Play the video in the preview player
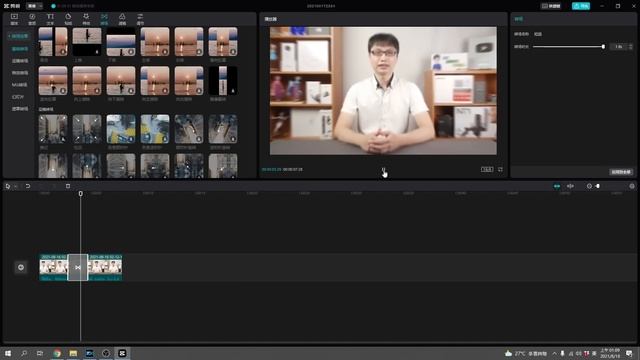640x360 pixels. click(383, 169)
